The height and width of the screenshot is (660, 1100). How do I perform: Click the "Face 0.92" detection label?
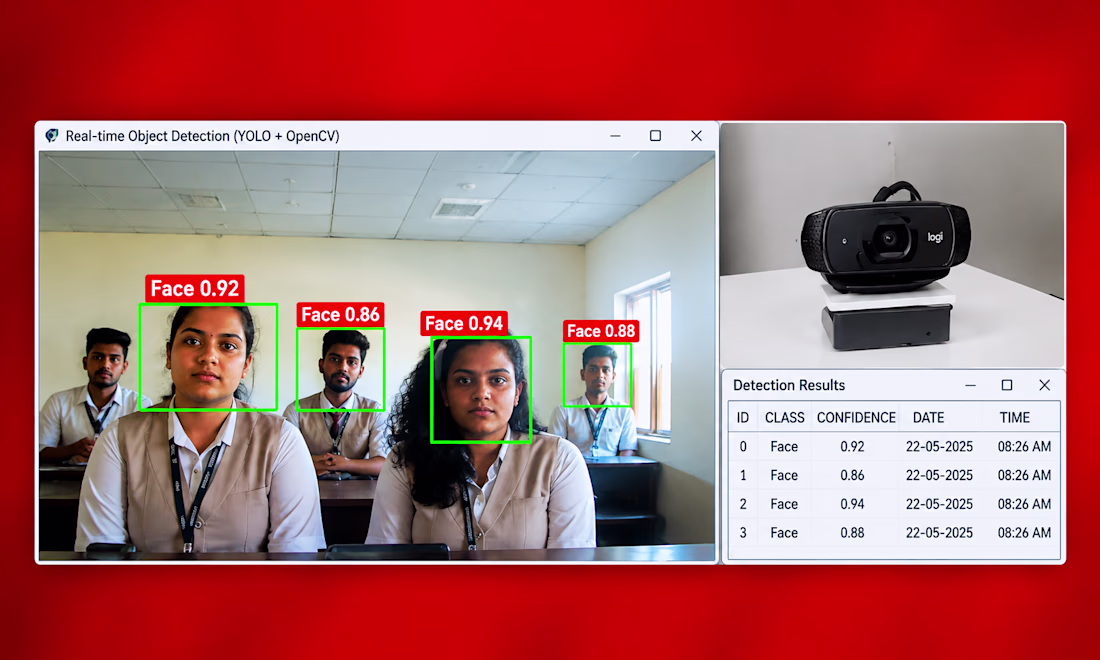tap(195, 288)
